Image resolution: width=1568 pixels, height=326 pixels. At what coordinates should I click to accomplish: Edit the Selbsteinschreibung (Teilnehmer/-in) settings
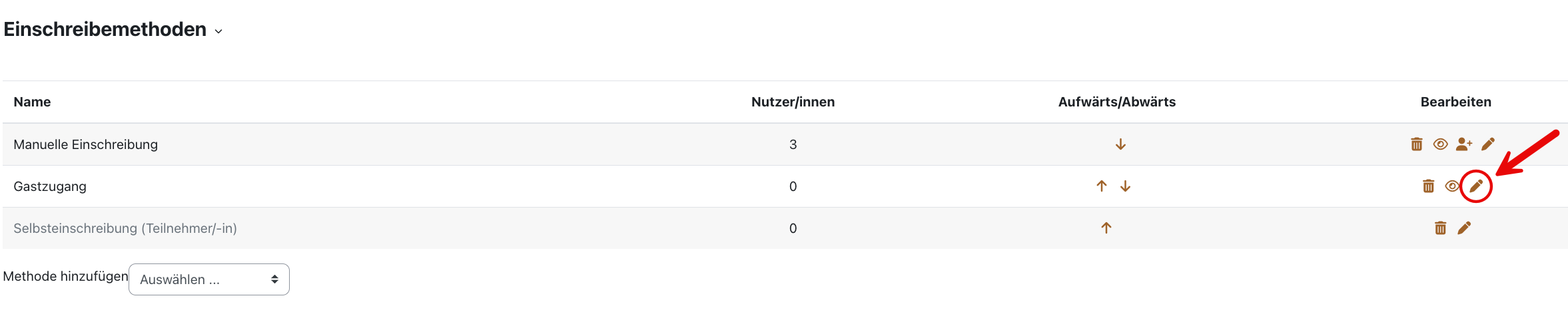coord(1464,228)
